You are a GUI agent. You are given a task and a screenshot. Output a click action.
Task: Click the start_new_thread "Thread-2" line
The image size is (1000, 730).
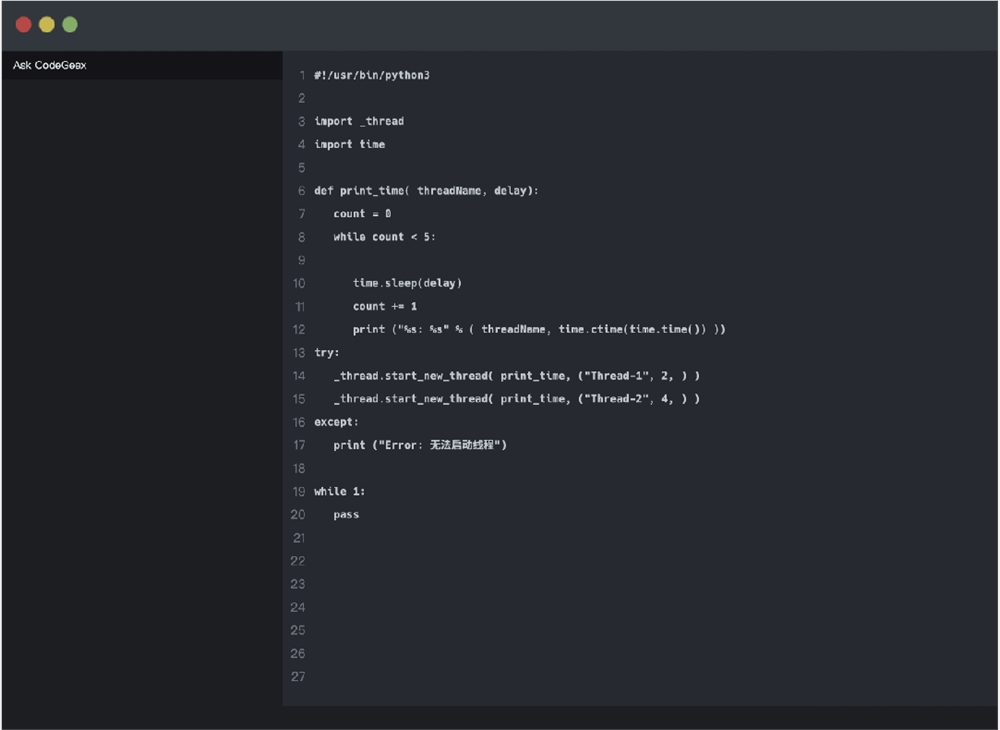click(517, 398)
